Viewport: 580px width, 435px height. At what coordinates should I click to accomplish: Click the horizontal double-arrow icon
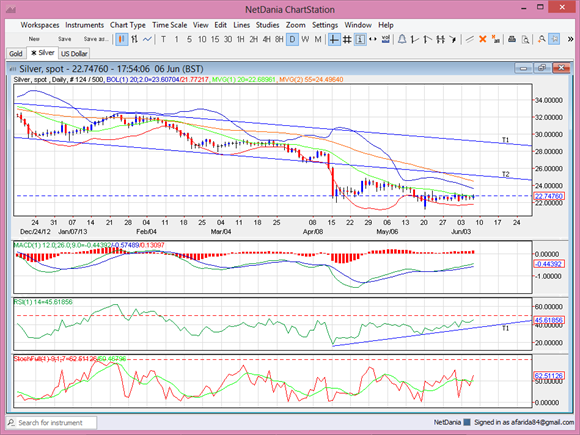click(x=373, y=39)
